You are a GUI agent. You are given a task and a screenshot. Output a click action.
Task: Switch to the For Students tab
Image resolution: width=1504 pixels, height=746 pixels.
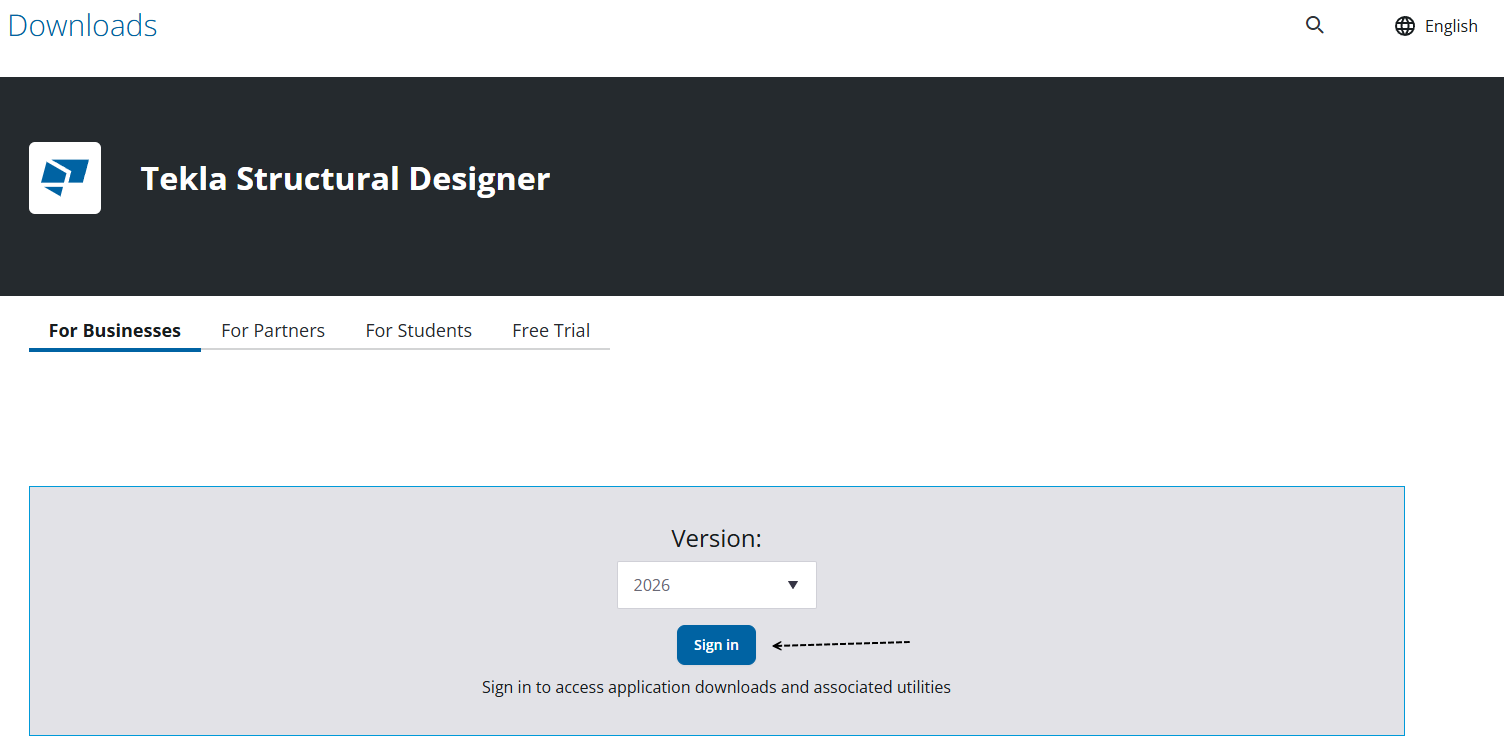[419, 330]
